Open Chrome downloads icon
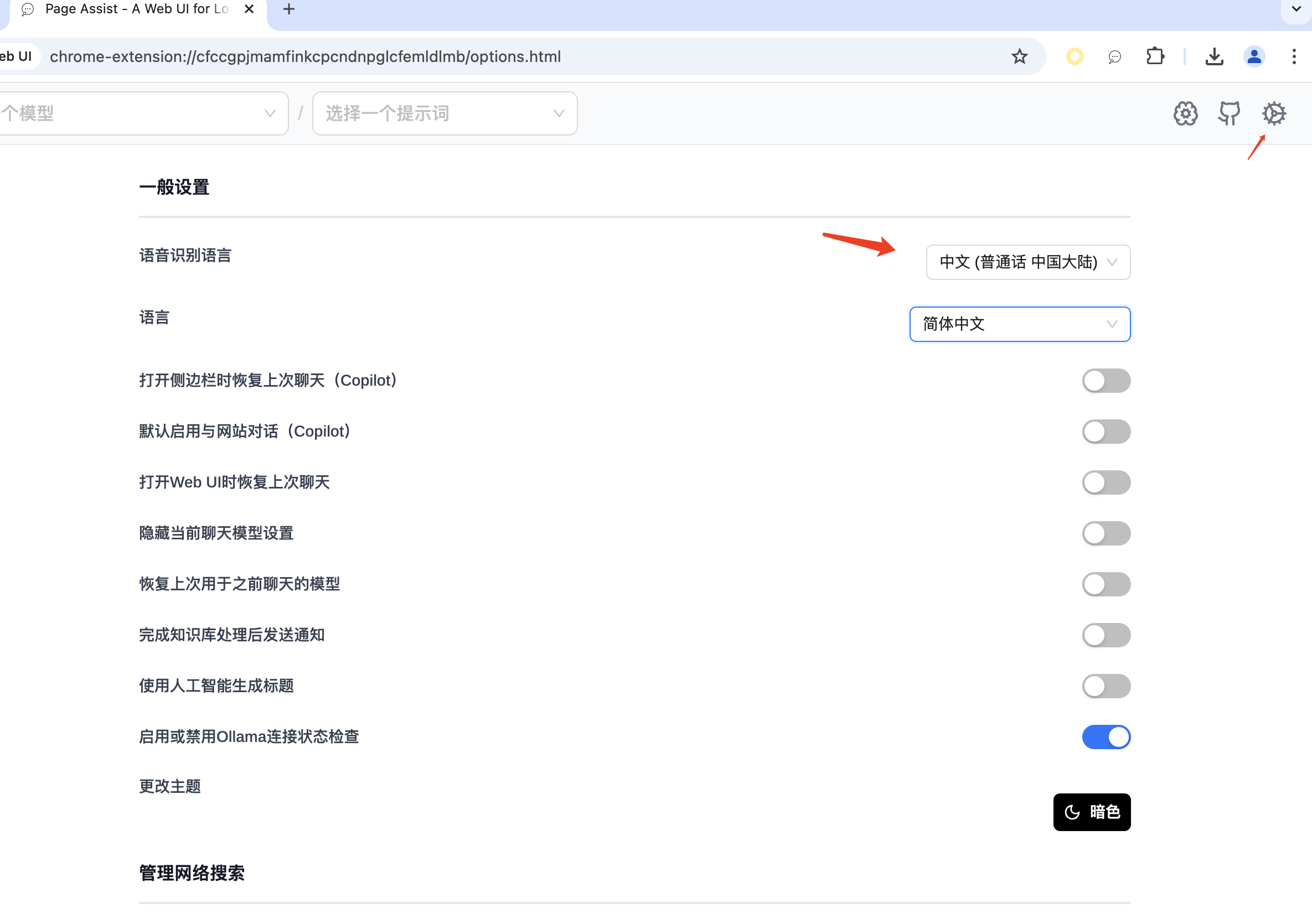 tap(1214, 56)
